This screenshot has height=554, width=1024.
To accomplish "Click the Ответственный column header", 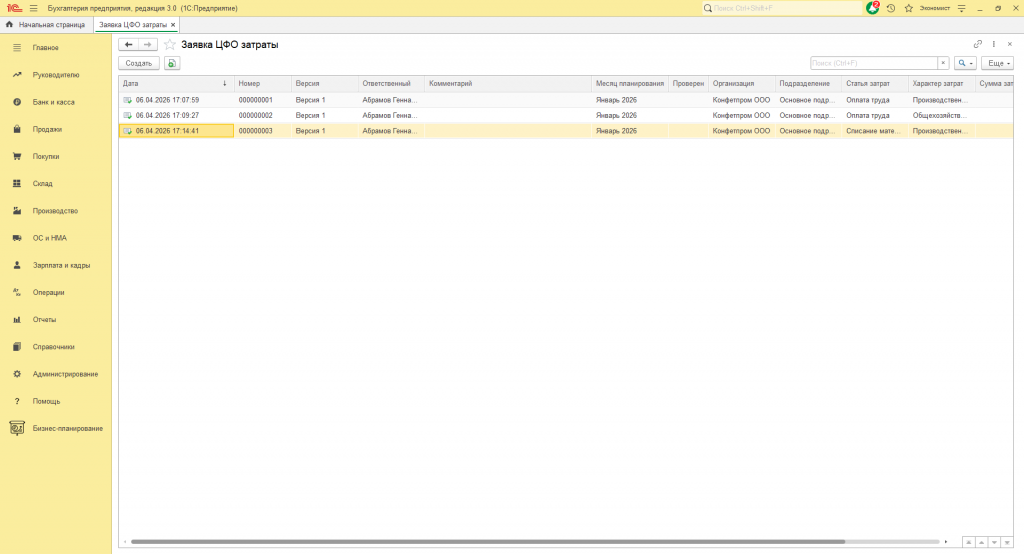I will pos(391,84).
